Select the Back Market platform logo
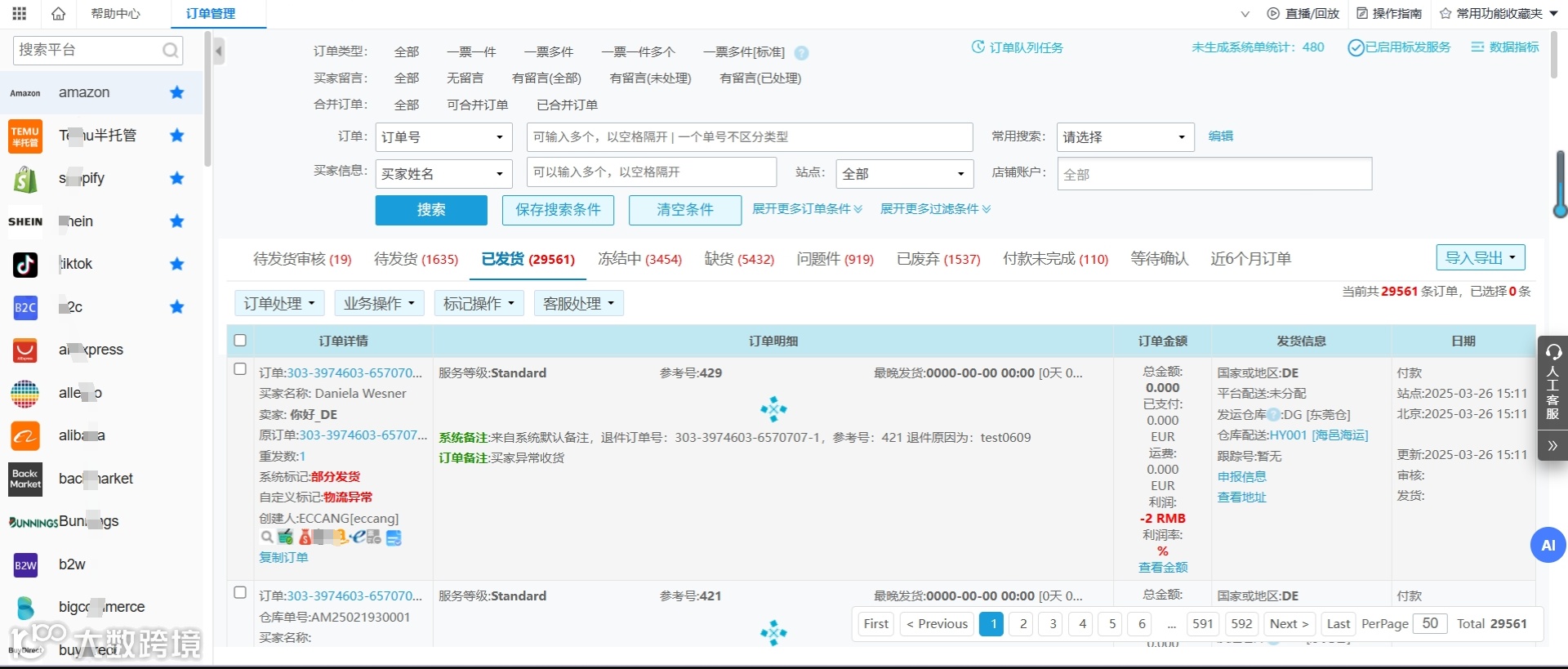1568x669 pixels. coord(25,479)
